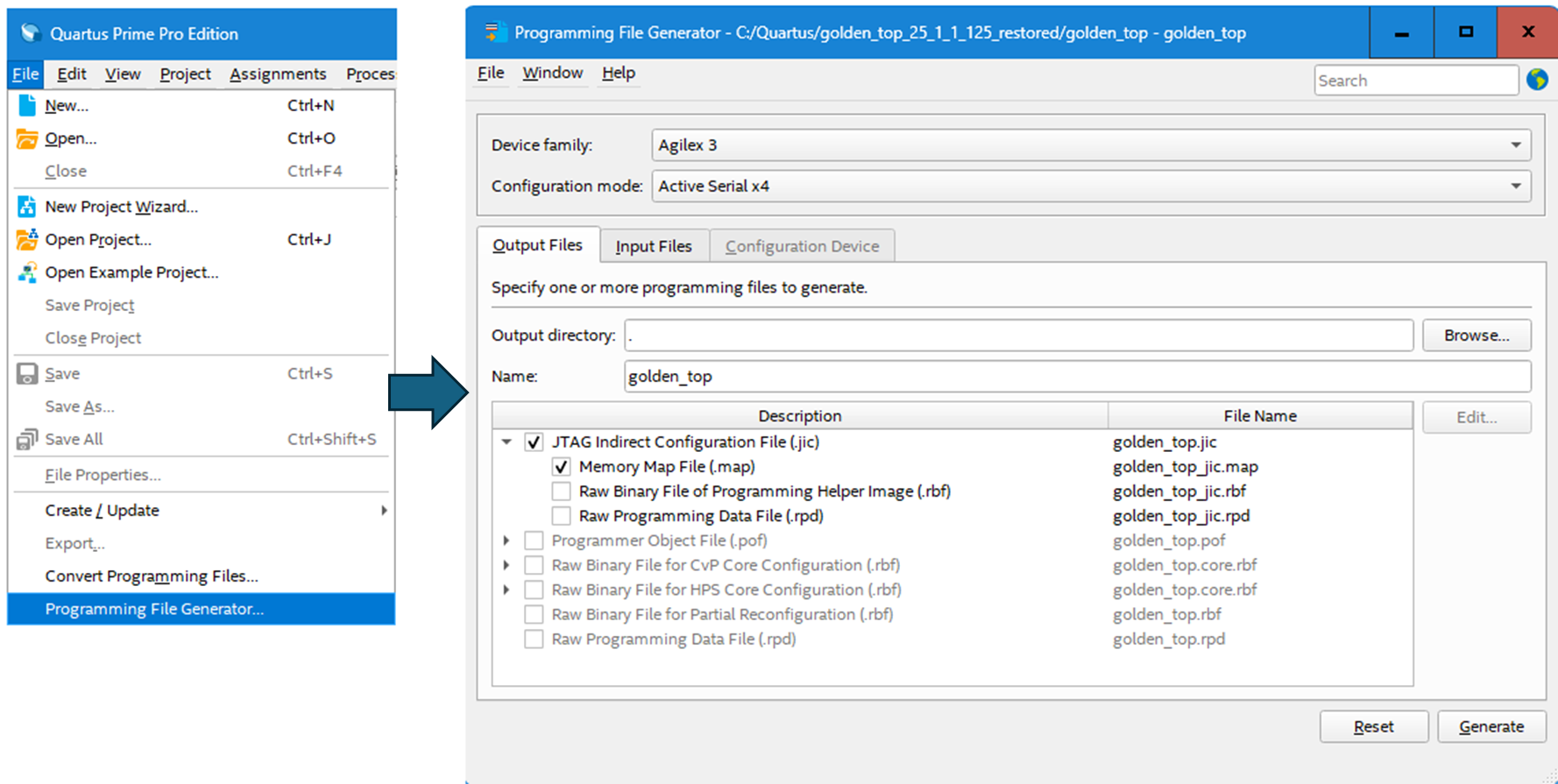Click the Open folder icon

coord(27,138)
